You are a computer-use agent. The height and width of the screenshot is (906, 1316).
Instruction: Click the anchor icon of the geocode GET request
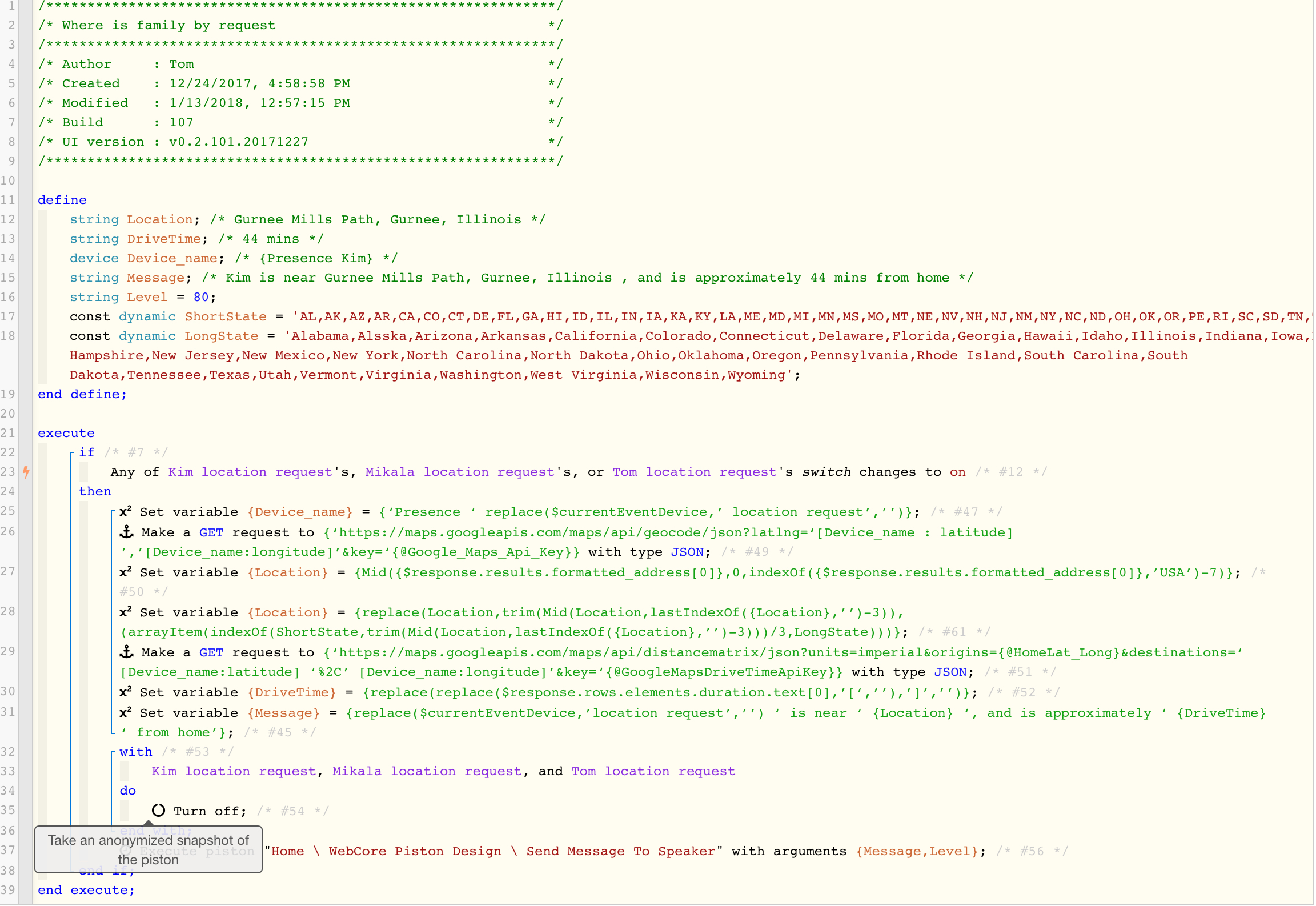pyautogui.click(x=126, y=532)
